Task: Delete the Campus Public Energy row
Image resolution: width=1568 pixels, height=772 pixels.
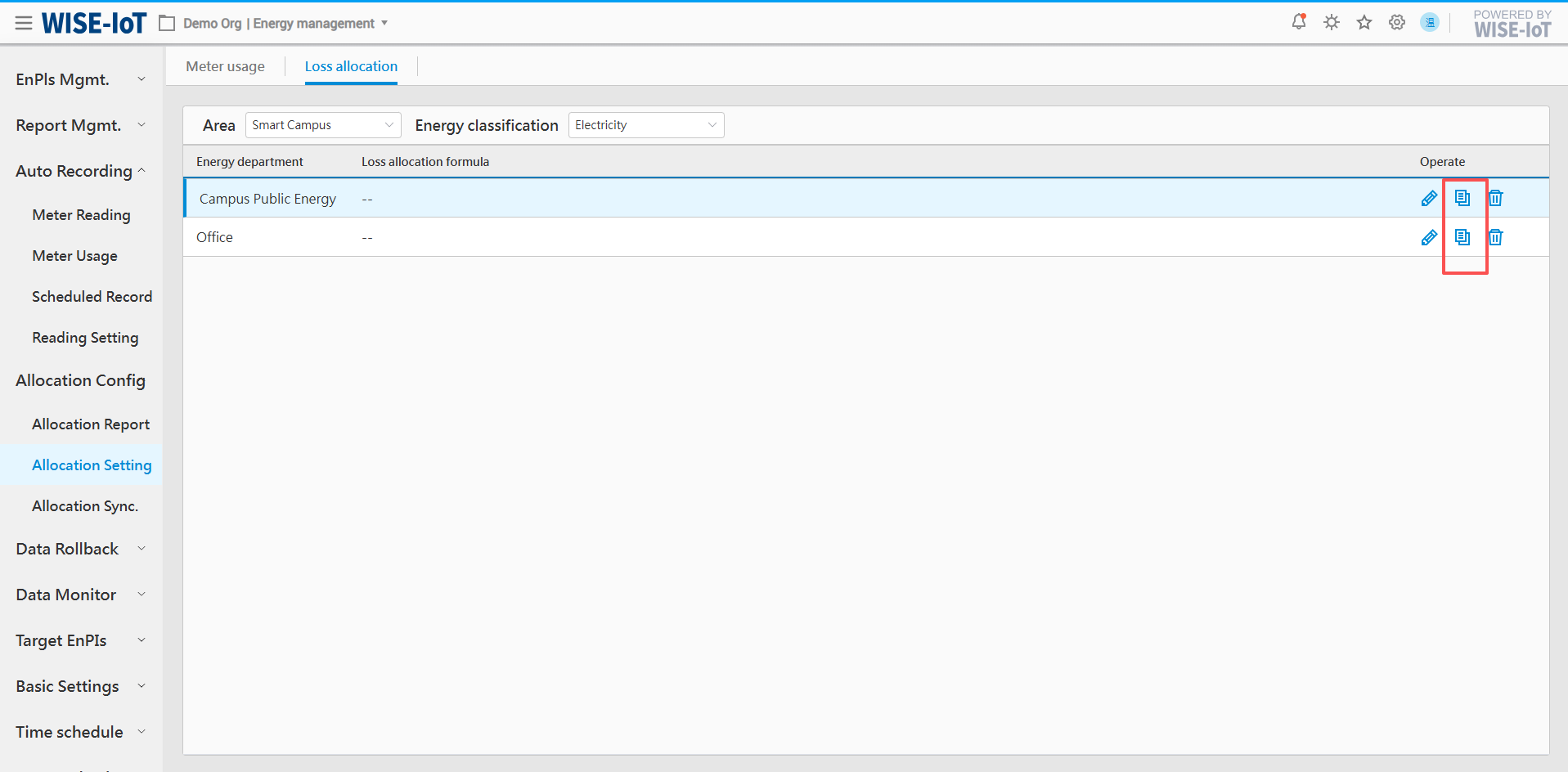Action: pos(1495,198)
